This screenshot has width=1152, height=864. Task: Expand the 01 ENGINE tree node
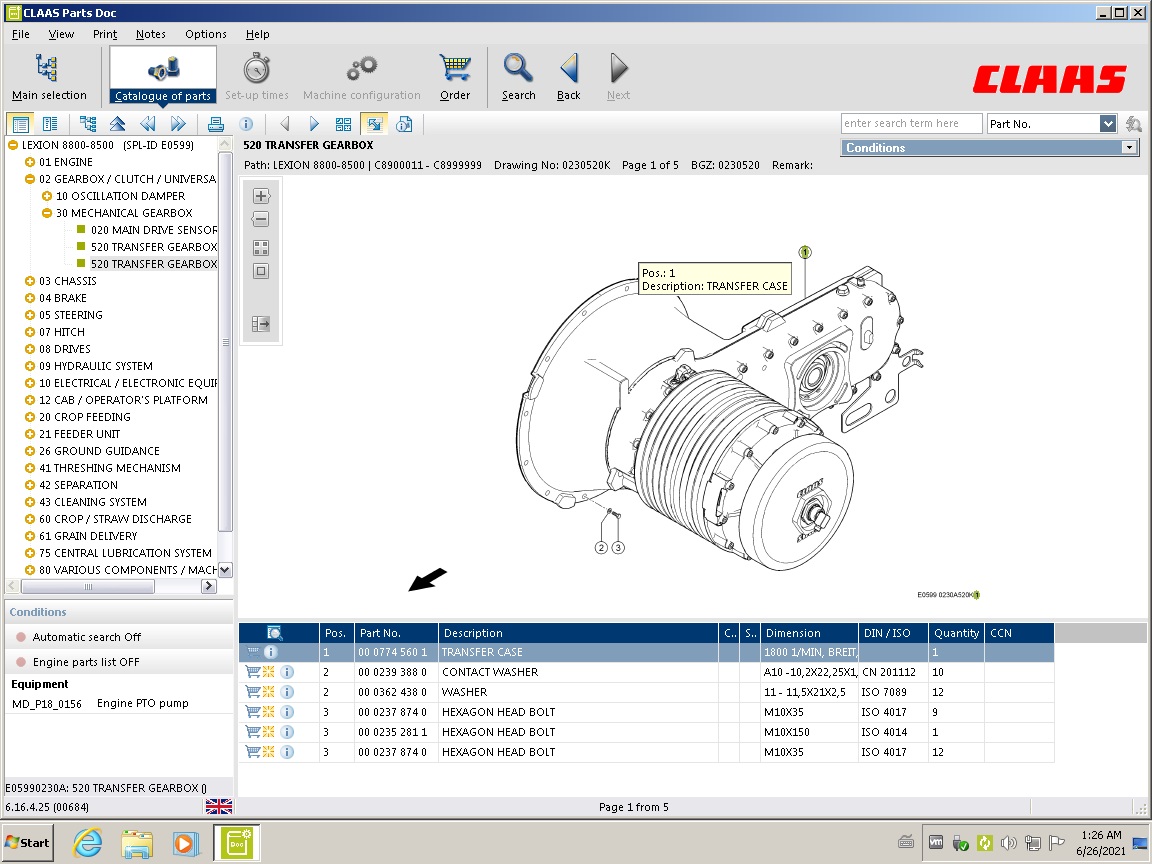click(x=30, y=162)
